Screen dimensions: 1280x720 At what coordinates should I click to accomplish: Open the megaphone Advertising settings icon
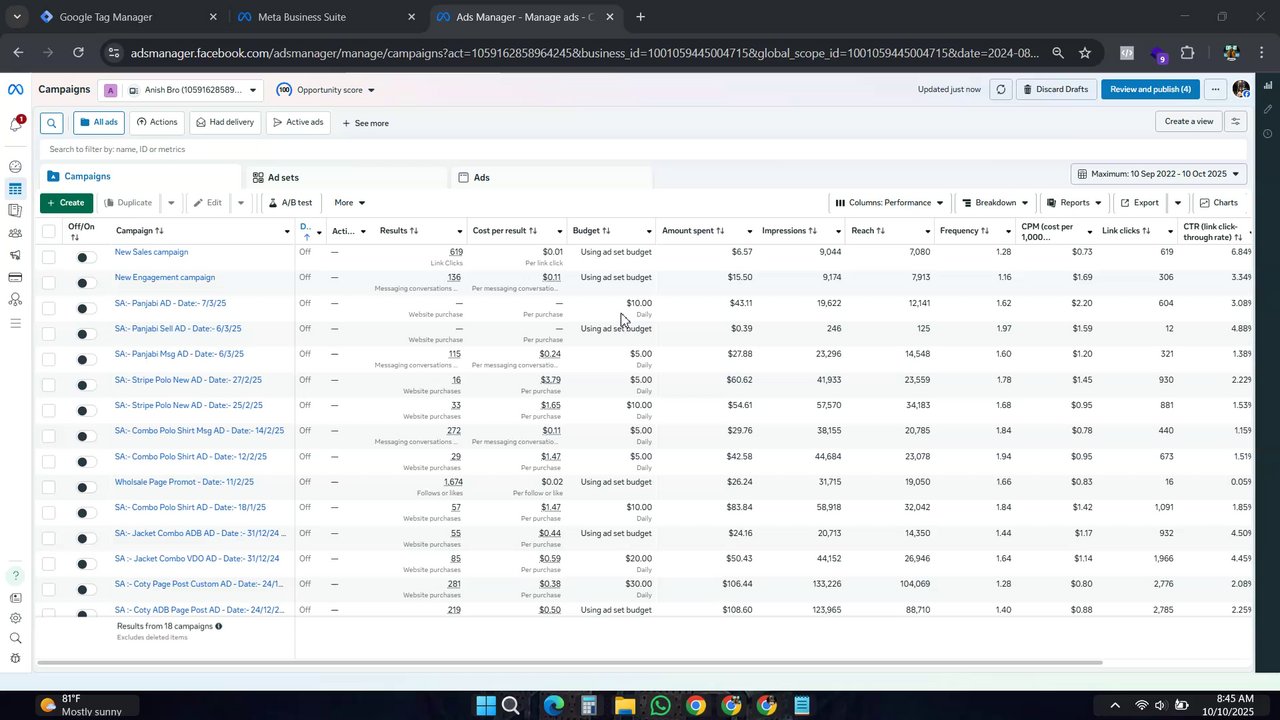click(15, 255)
